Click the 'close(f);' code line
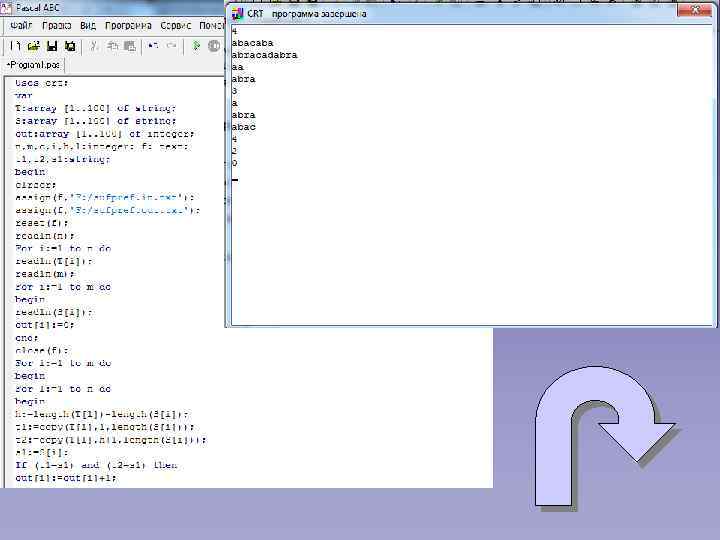The image size is (720, 540). coord(42,351)
